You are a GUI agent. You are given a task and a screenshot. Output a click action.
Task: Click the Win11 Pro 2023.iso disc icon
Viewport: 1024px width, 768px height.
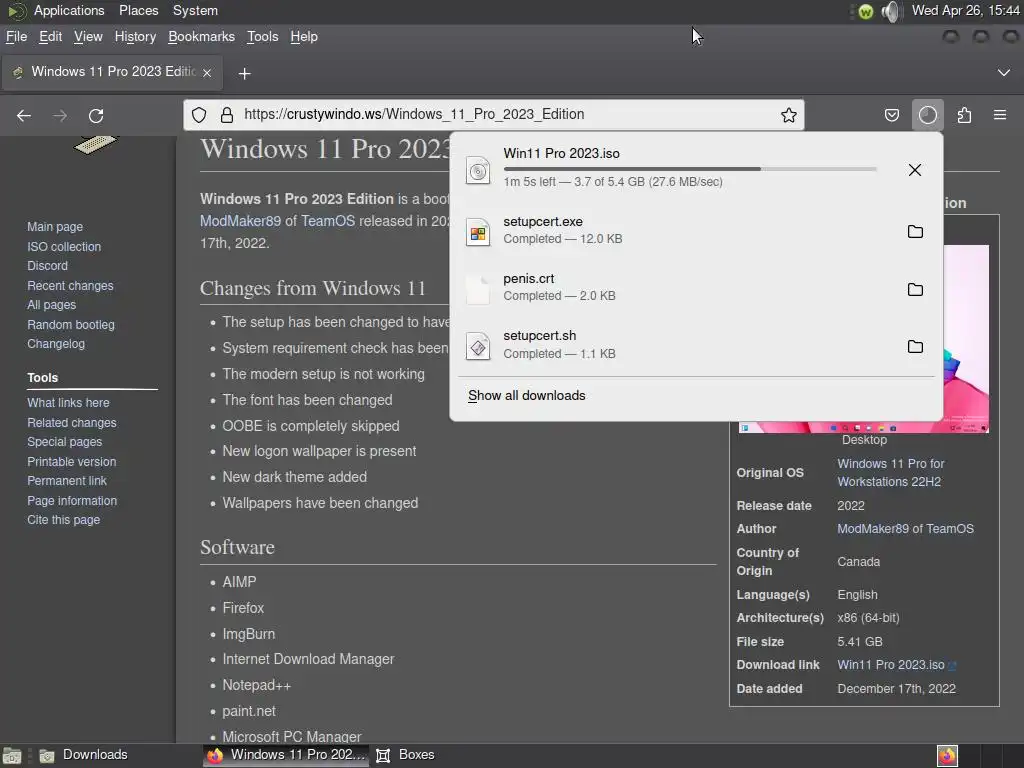pyautogui.click(x=478, y=171)
